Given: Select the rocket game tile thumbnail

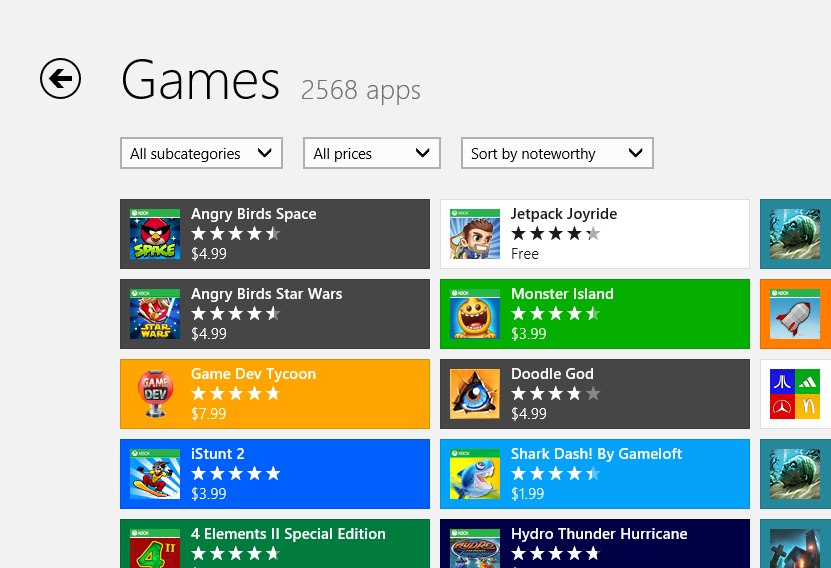Looking at the screenshot, I should [795, 314].
